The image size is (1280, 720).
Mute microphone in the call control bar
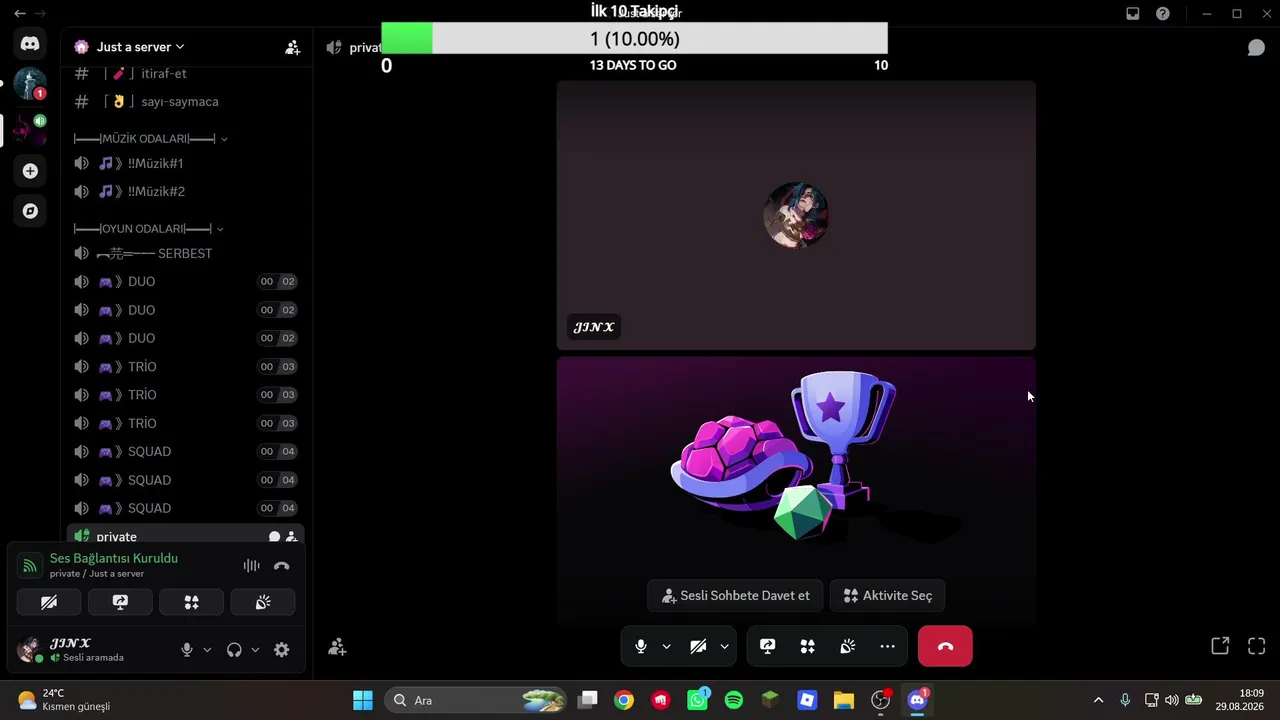[641, 647]
